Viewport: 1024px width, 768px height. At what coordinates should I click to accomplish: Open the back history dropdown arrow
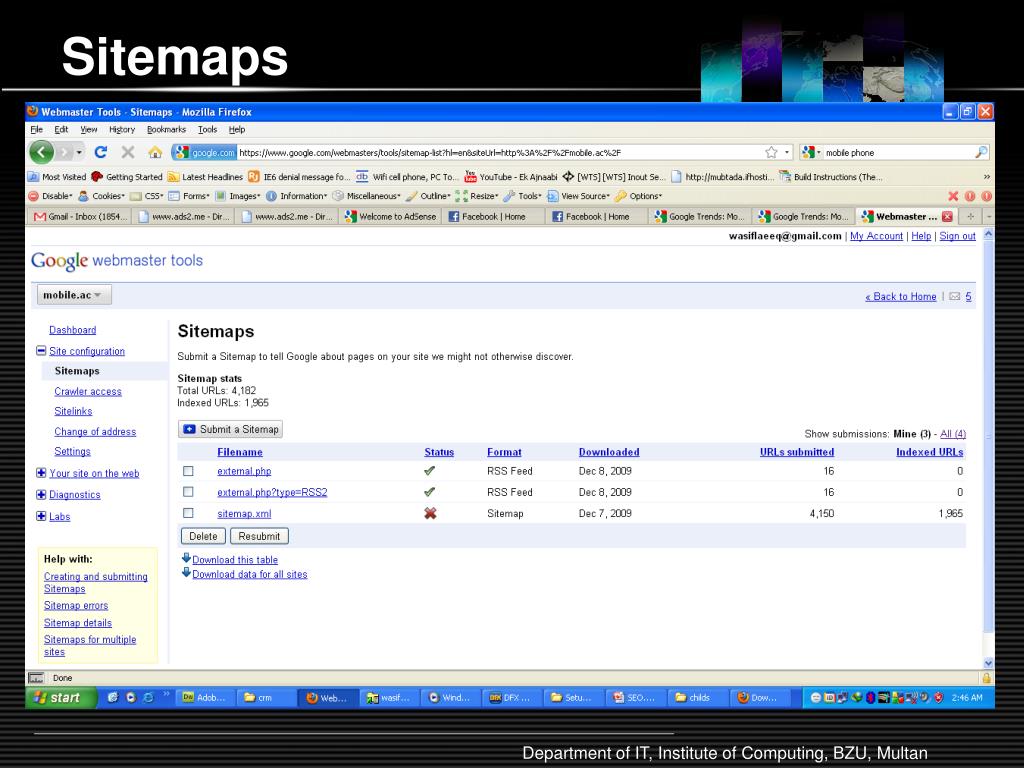(x=79, y=153)
